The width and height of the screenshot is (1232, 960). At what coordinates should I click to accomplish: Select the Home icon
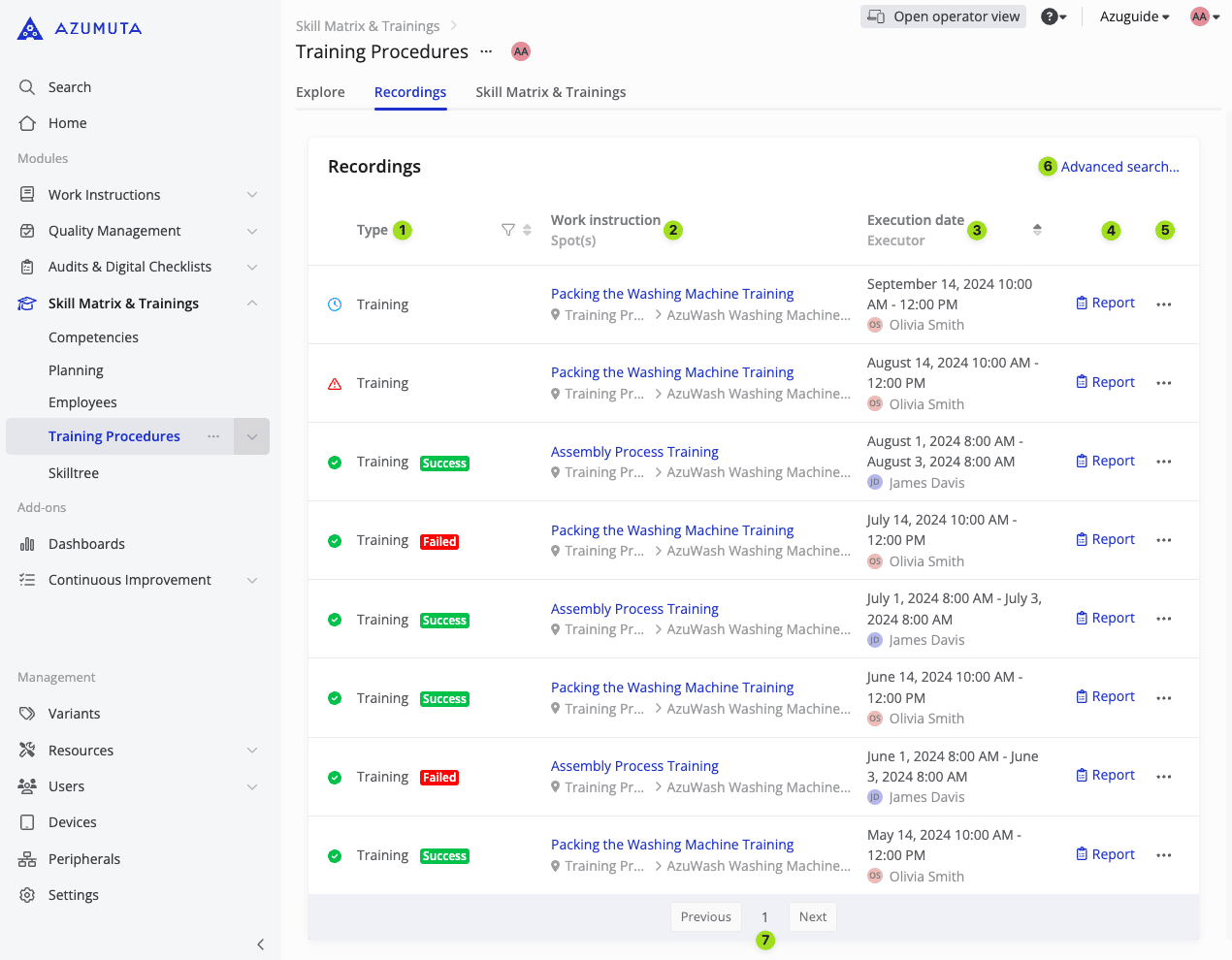pos(27,123)
